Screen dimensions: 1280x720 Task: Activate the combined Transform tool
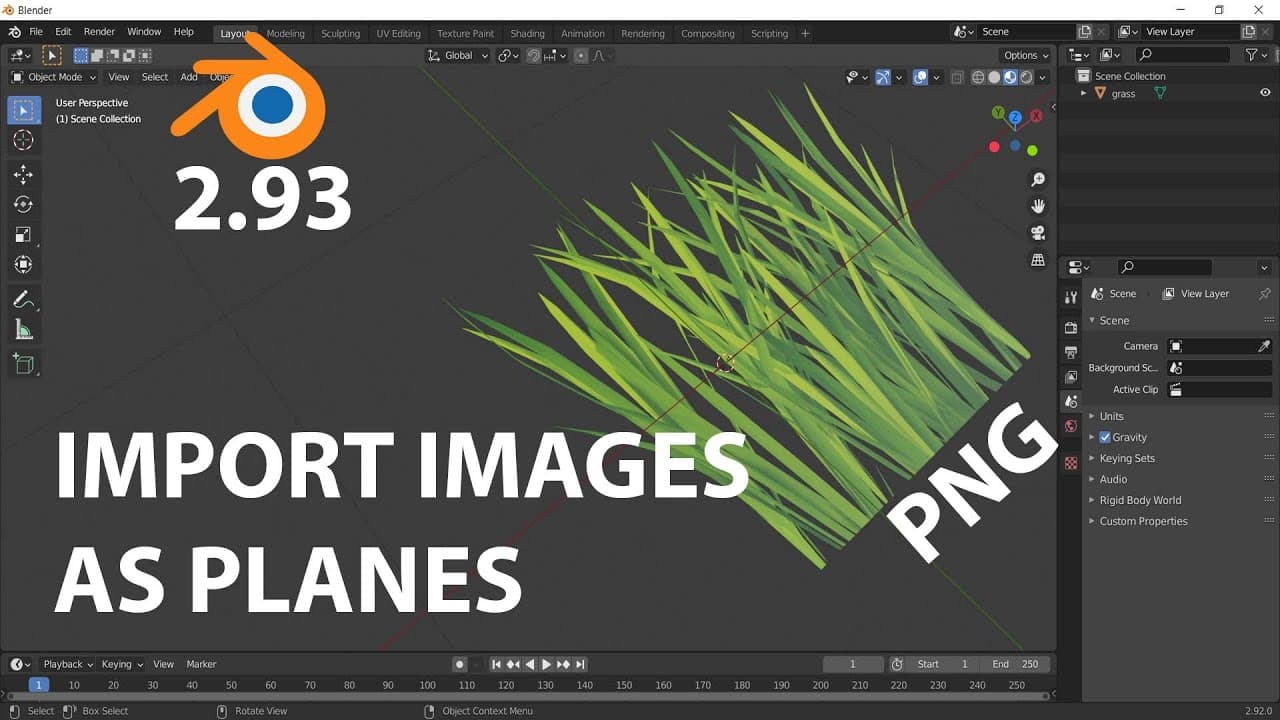(x=24, y=265)
